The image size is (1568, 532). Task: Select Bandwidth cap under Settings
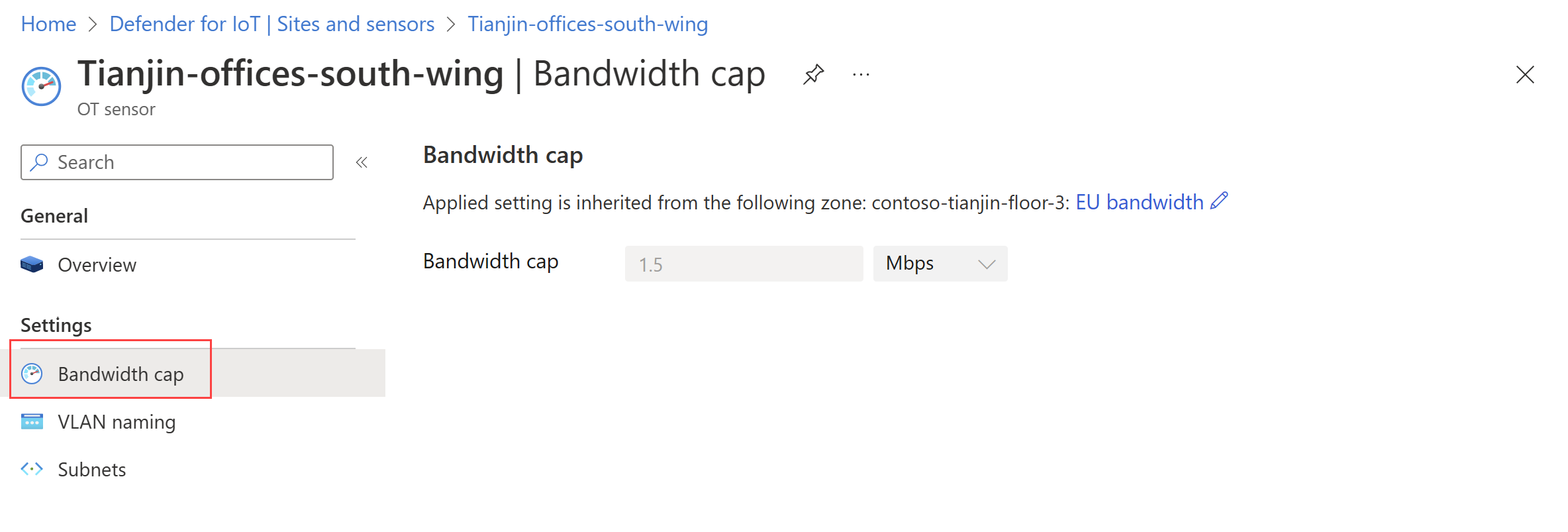[121, 373]
